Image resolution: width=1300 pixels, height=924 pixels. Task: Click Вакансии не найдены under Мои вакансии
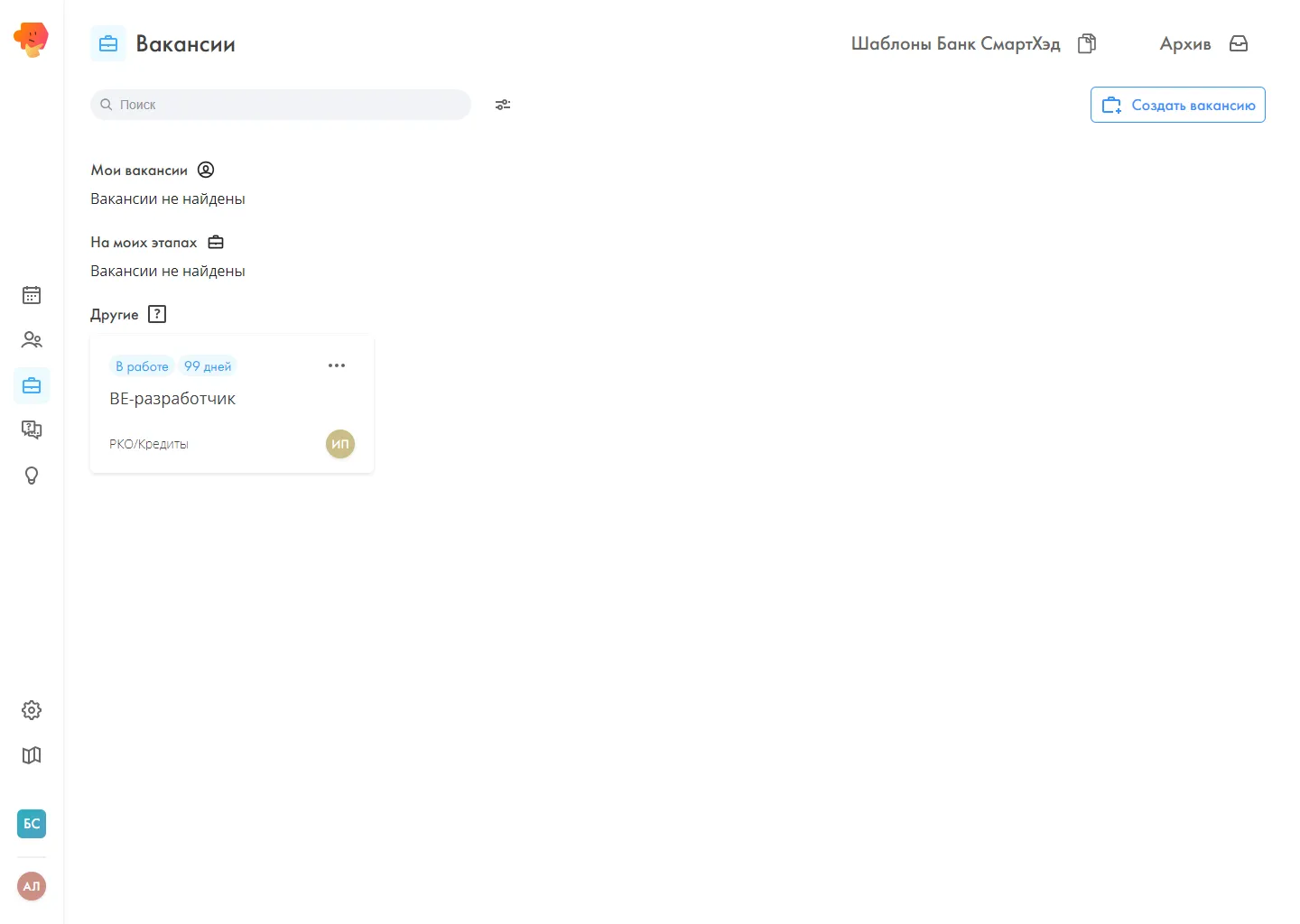click(168, 199)
